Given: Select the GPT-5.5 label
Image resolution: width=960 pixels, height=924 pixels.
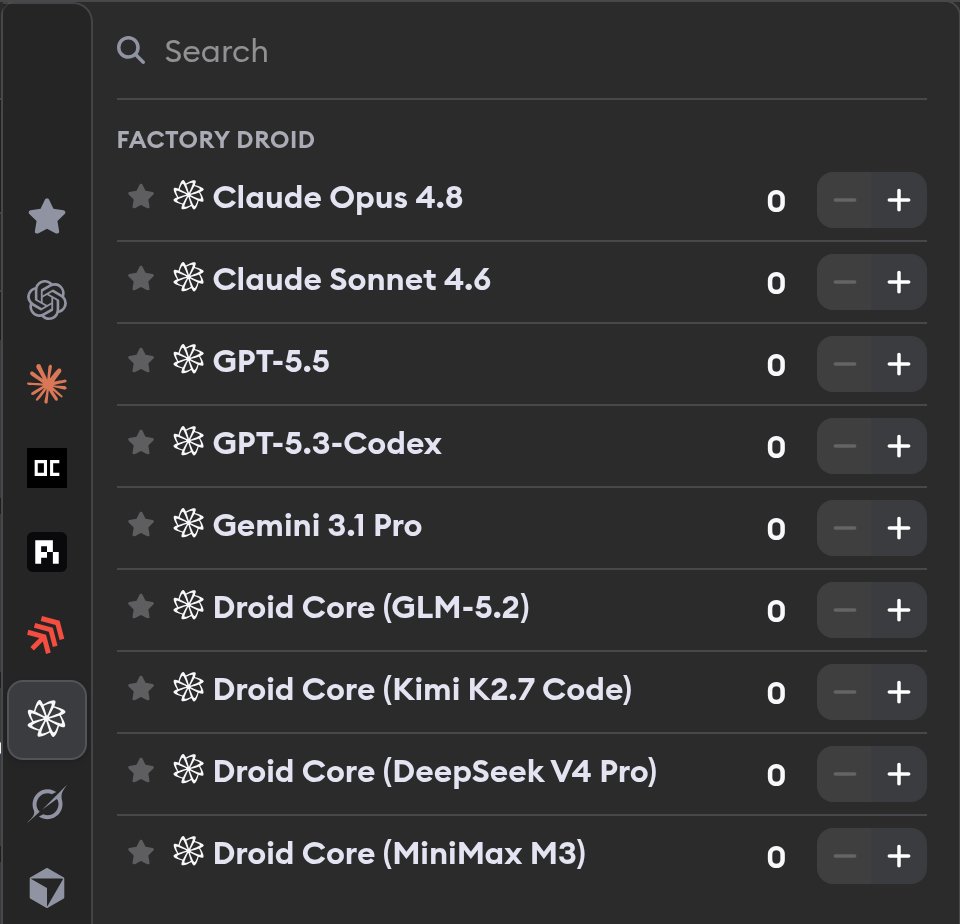Looking at the screenshot, I should [x=271, y=362].
